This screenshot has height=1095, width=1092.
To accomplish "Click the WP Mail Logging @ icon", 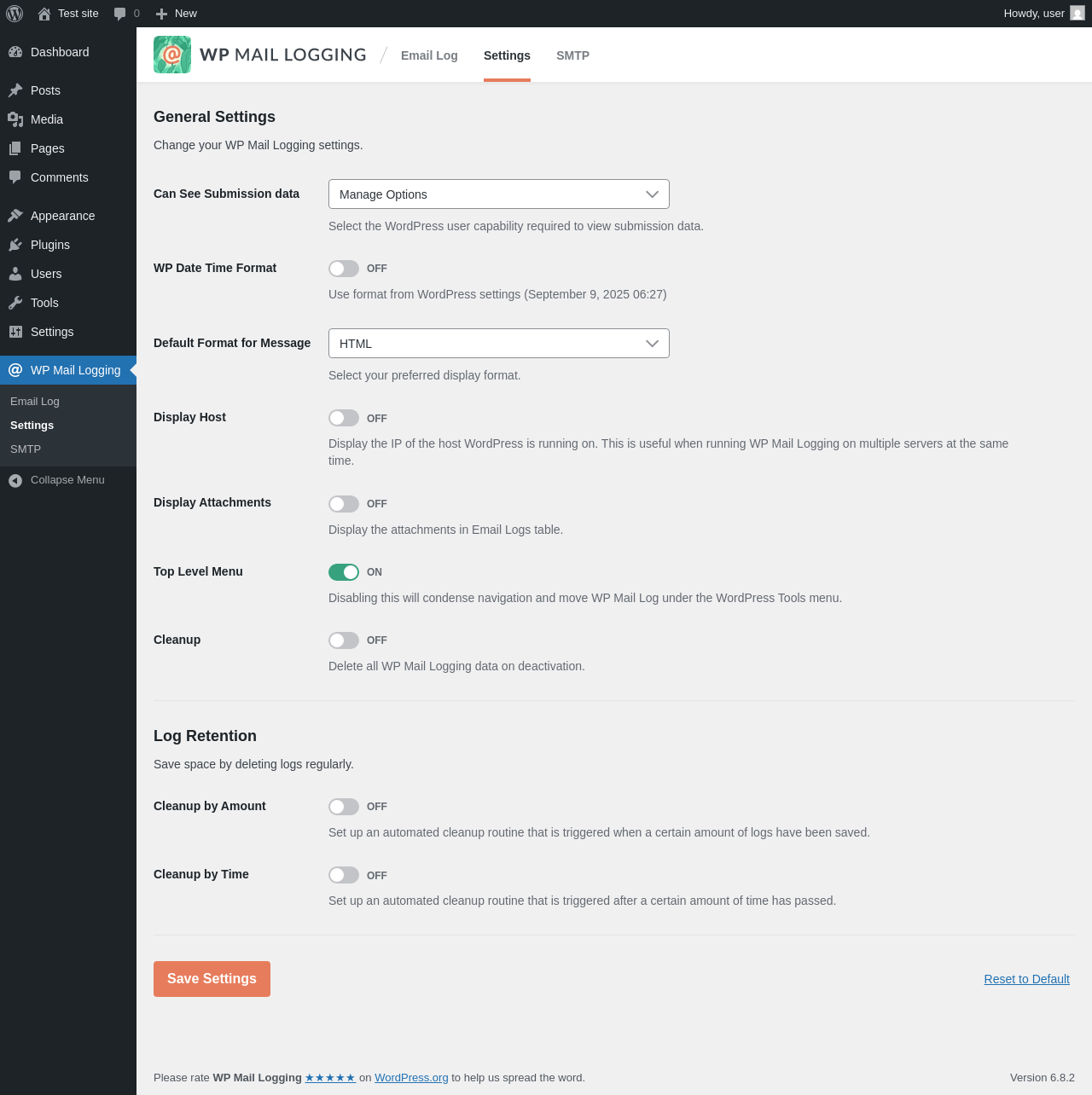I will click(15, 370).
